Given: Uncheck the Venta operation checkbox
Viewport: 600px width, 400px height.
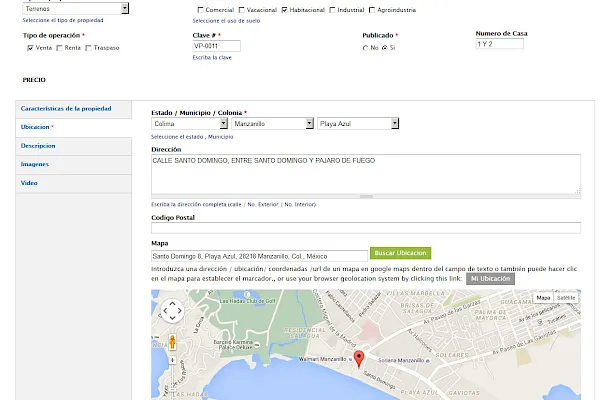Looking at the screenshot, I should tap(30, 48).
